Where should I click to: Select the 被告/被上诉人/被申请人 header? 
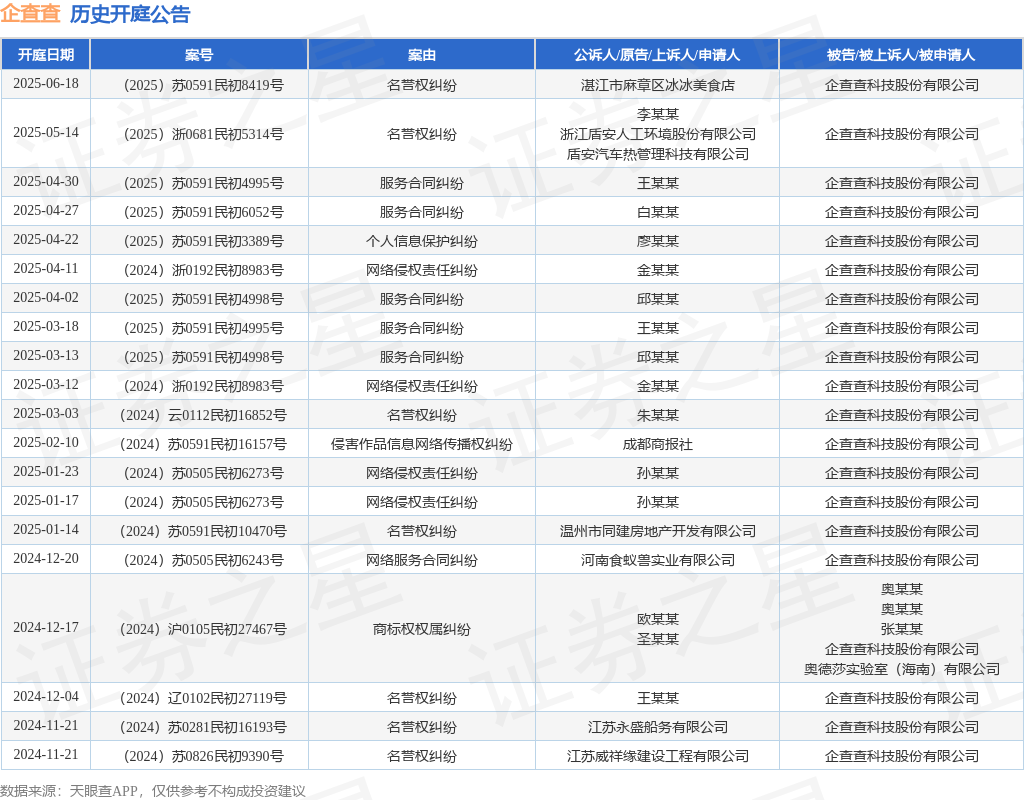tap(901, 55)
